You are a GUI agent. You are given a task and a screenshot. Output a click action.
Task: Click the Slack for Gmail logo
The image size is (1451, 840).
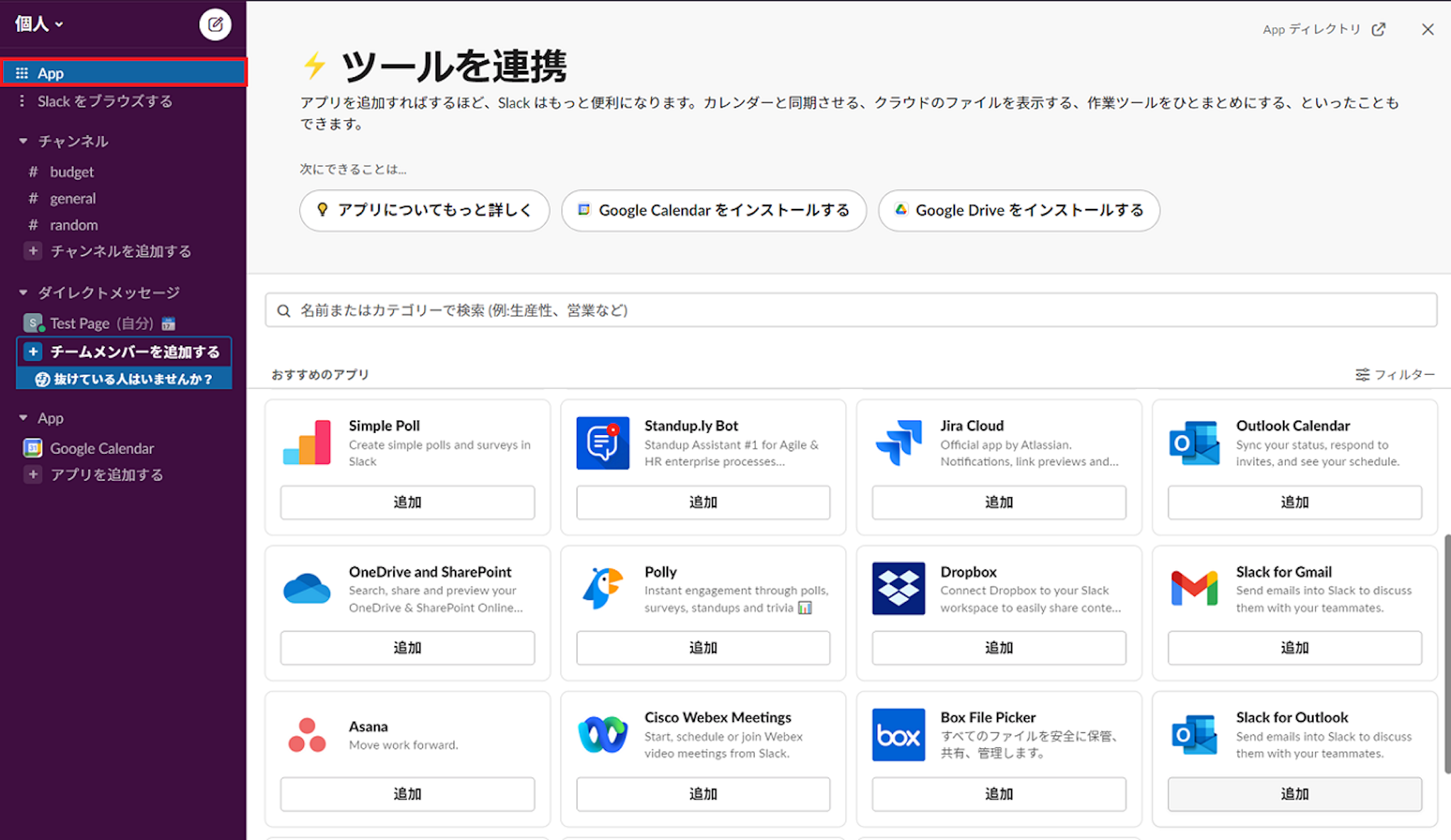pyautogui.click(x=1194, y=589)
